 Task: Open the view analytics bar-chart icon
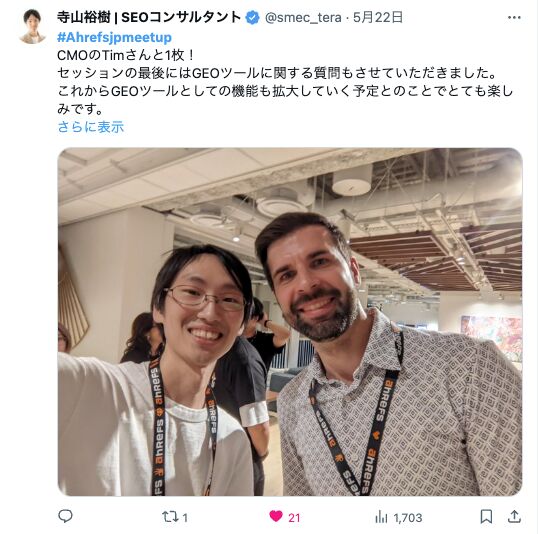tap(381, 516)
